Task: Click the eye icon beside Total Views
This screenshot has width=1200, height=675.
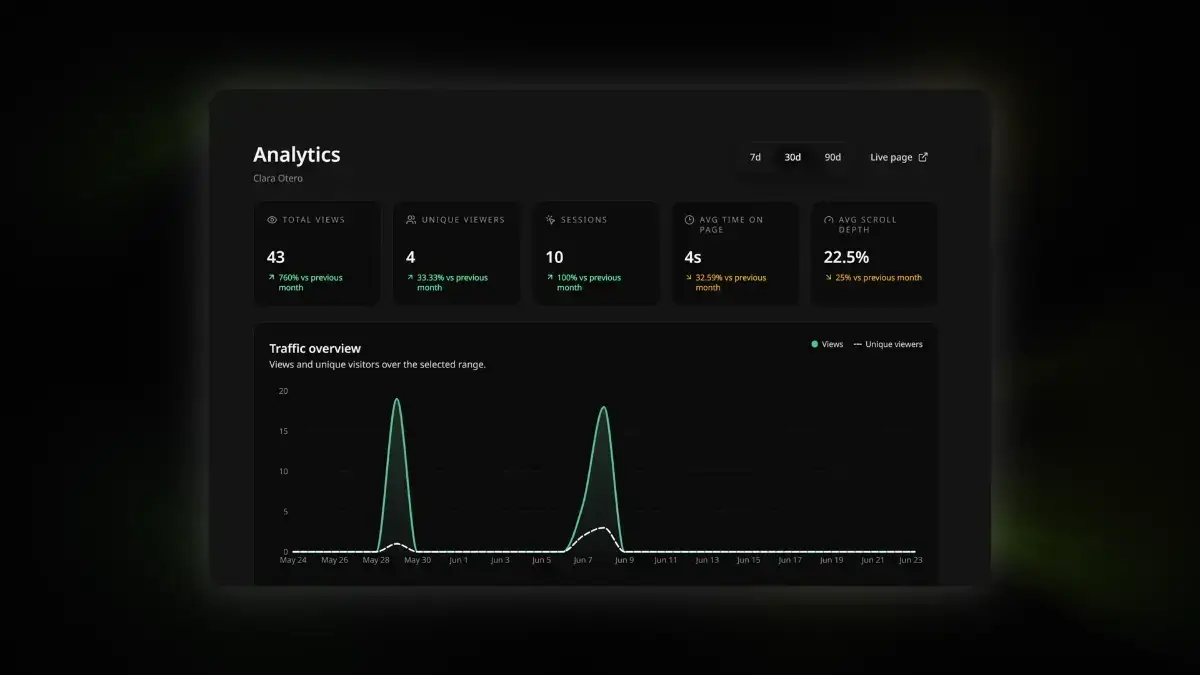Action: coord(272,219)
